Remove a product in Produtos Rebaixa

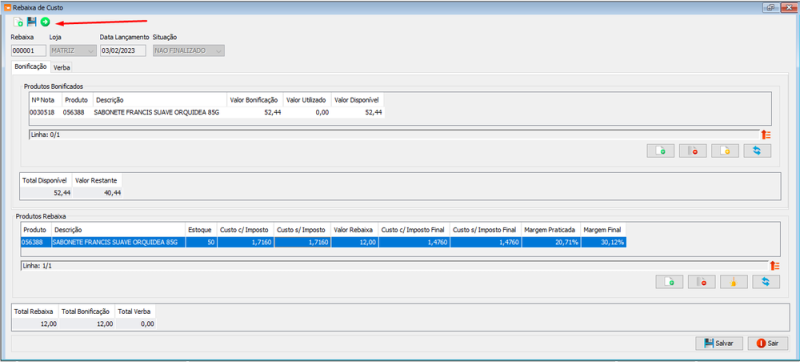click(702, 282)
